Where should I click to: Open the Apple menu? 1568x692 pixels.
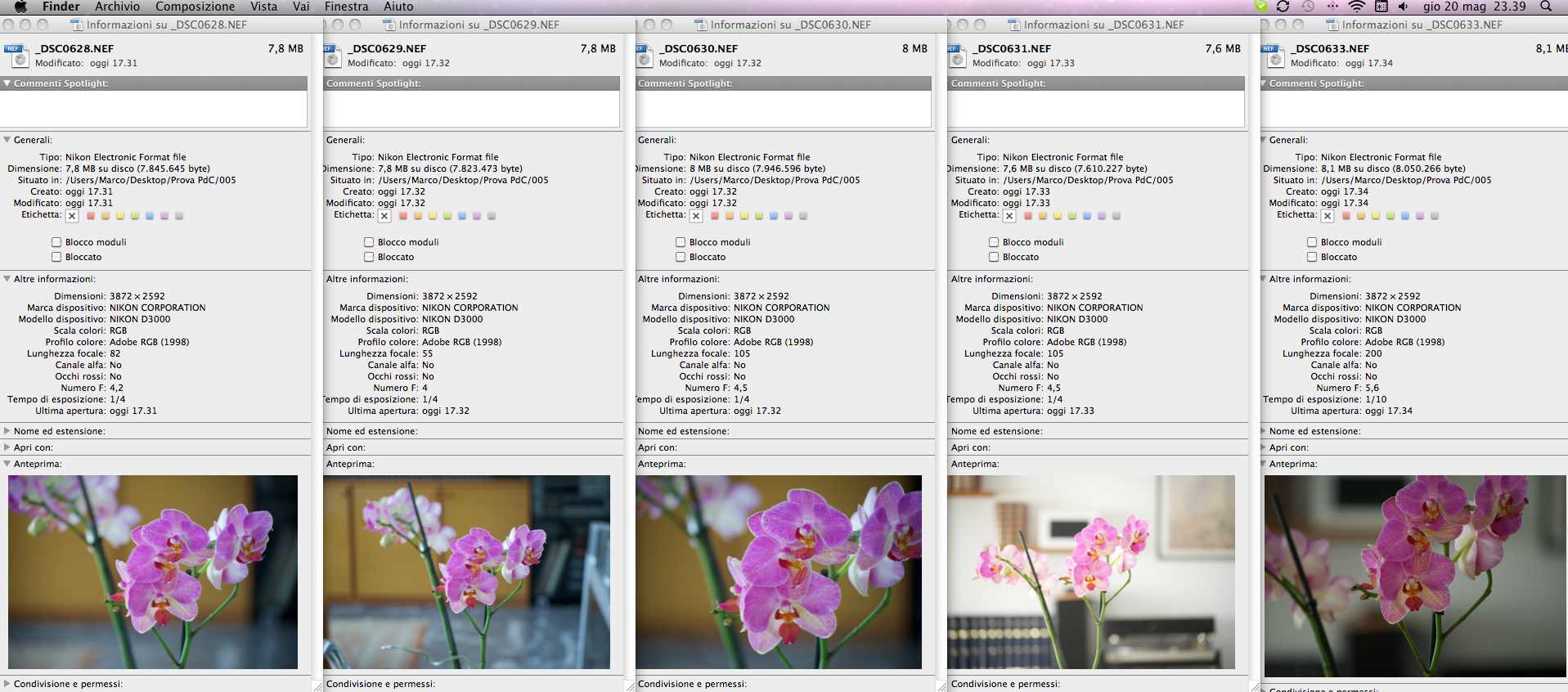coord(21,7)
